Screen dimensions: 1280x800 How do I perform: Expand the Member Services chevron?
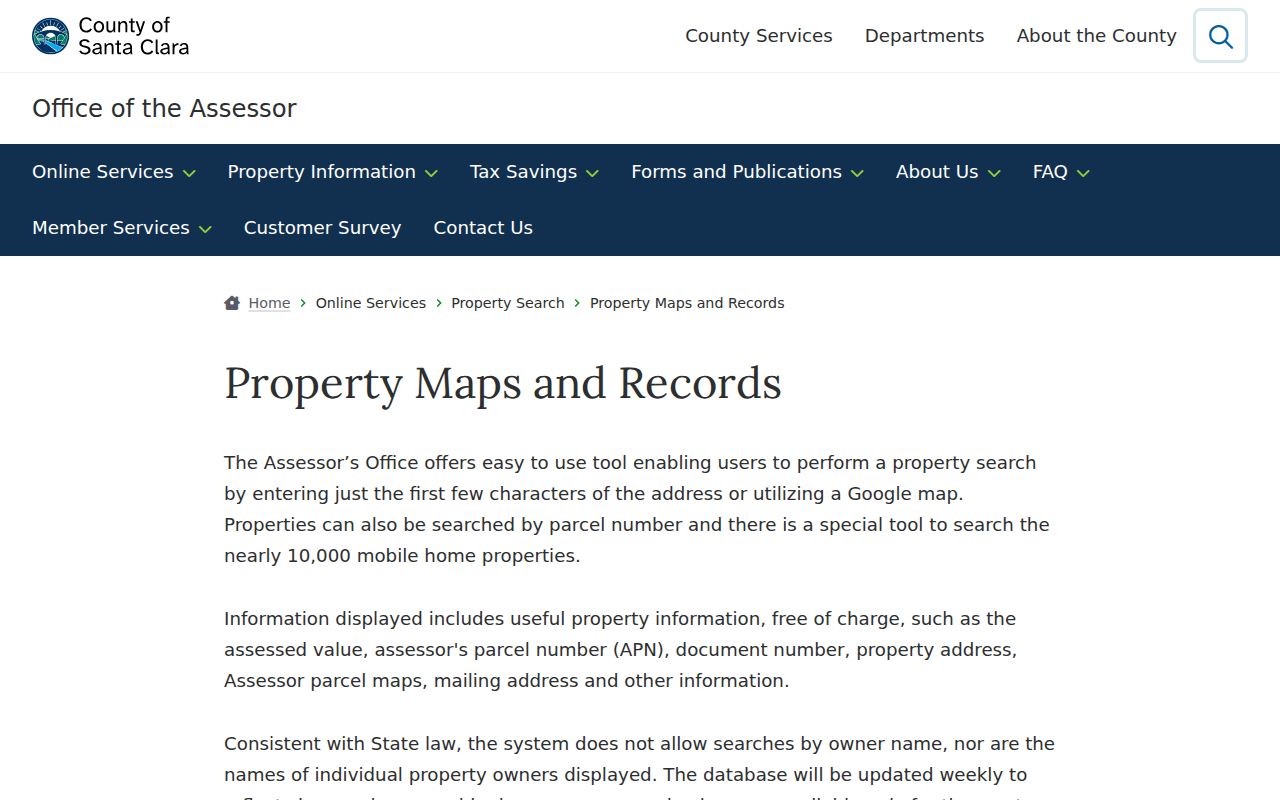click(x=205, y=229)
